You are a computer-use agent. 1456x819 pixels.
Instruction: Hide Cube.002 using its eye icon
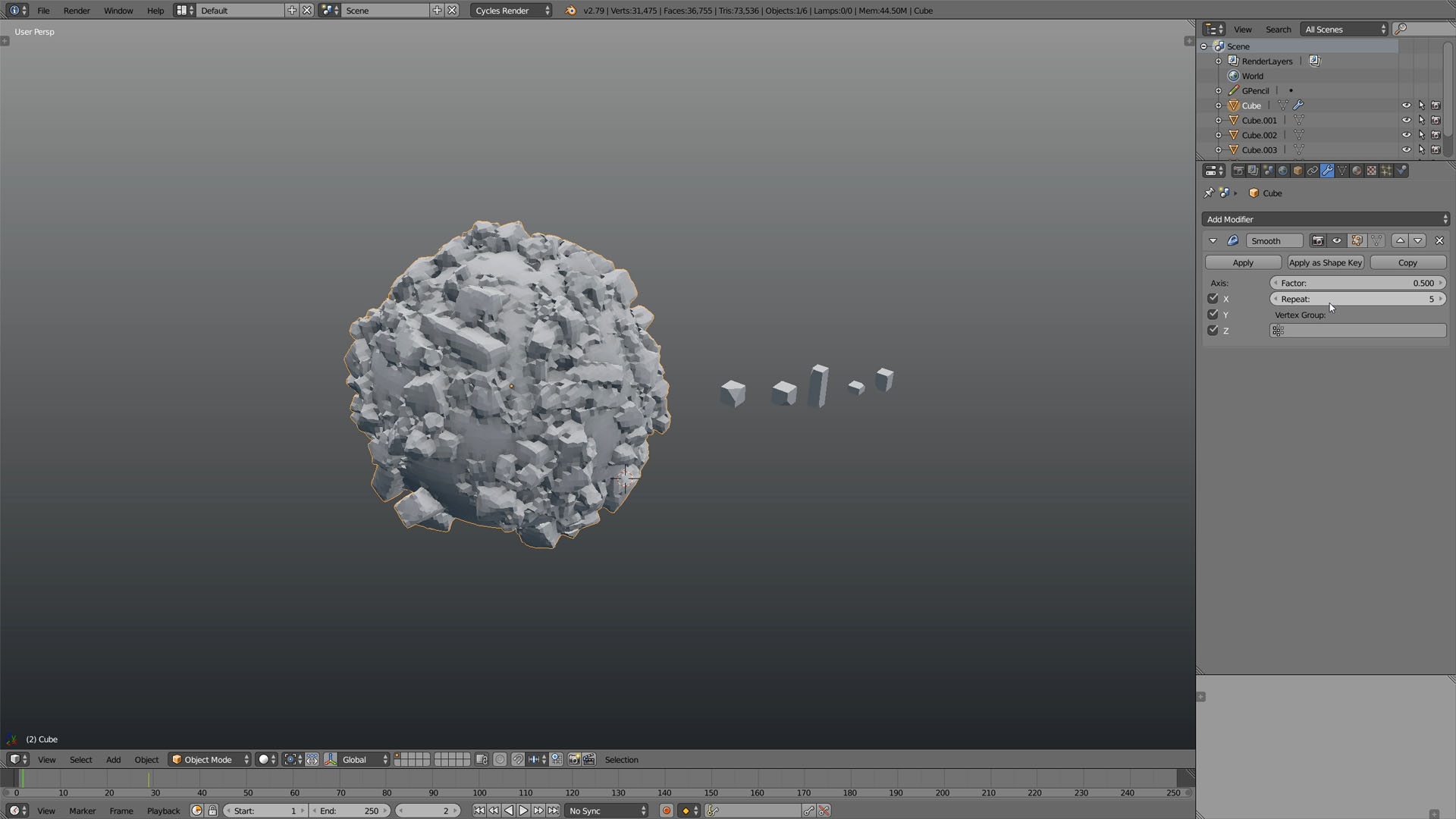pos(1406,135)
